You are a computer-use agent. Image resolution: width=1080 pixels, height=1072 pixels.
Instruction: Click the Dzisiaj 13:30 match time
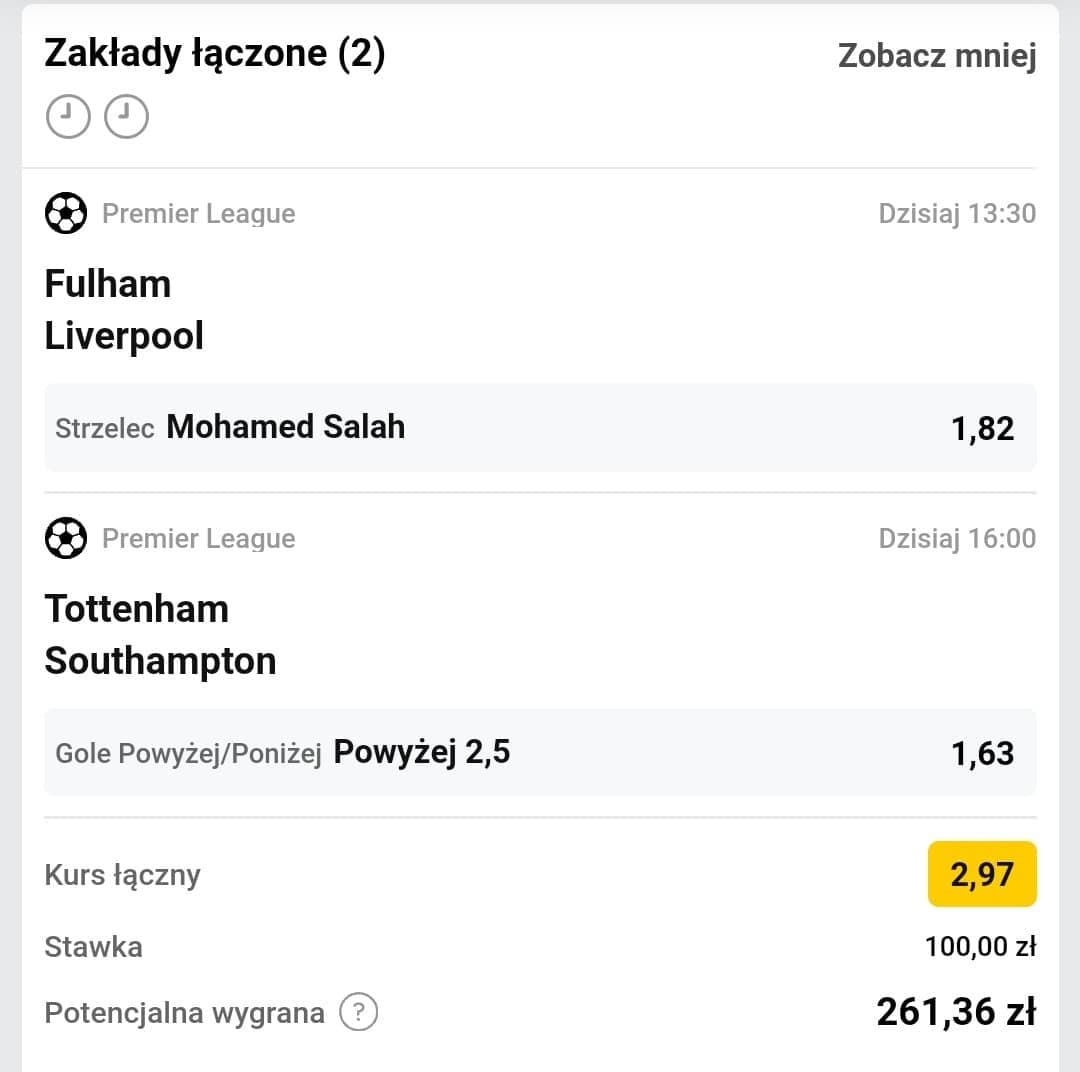(956, 213)
